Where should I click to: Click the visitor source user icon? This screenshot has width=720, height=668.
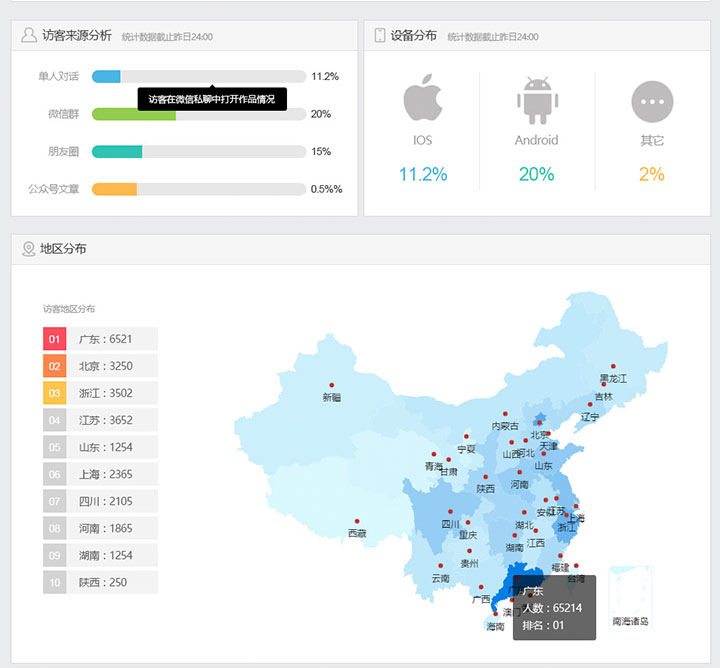coord(29,35)
